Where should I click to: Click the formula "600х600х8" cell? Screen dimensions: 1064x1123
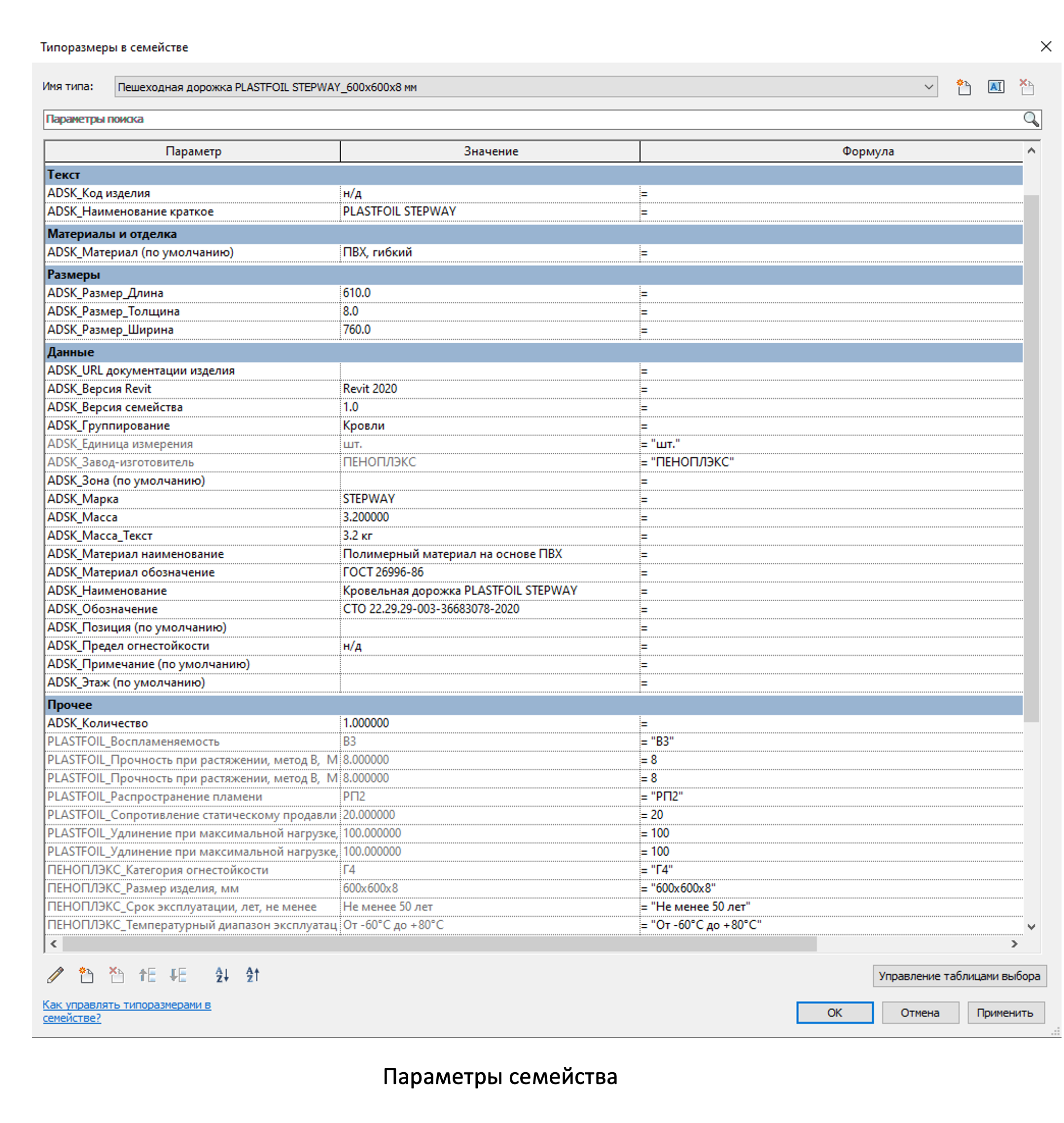tap(831, 888)
